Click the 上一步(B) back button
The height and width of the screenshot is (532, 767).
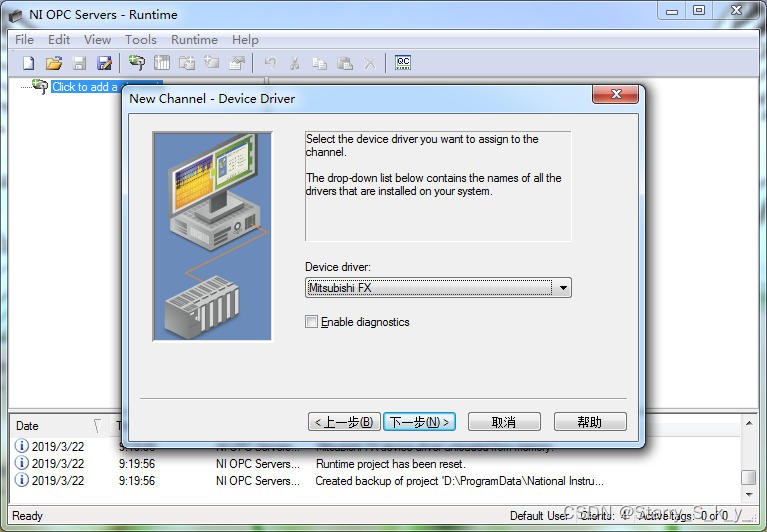[x=344, y=421]
